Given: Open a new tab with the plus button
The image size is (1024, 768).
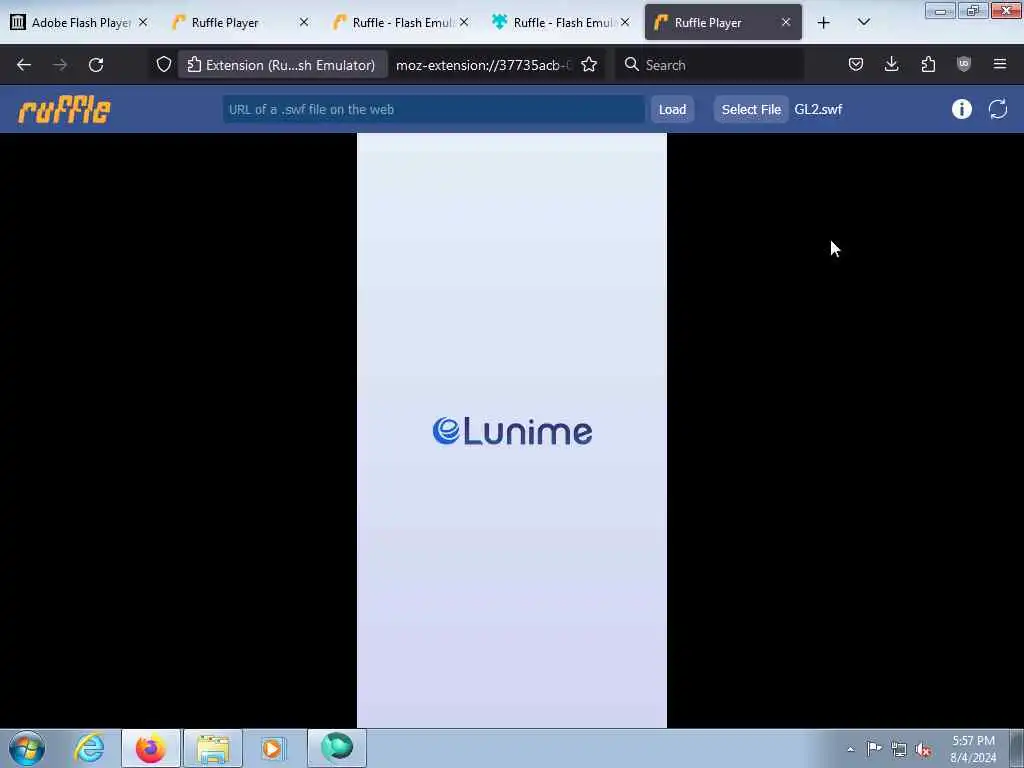Looking at the screenshot, I should [x=824, y=23].
